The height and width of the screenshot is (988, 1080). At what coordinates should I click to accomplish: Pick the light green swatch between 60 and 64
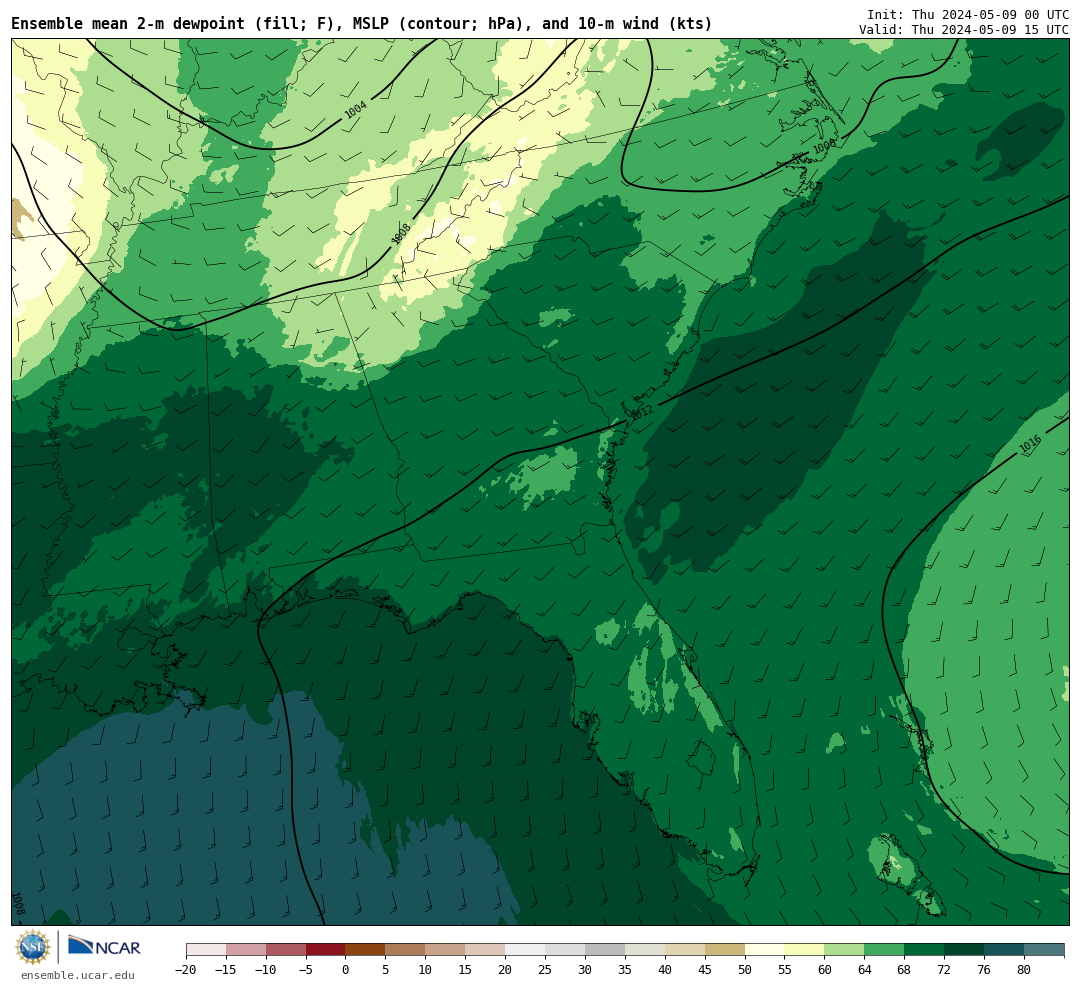(845, 950)
